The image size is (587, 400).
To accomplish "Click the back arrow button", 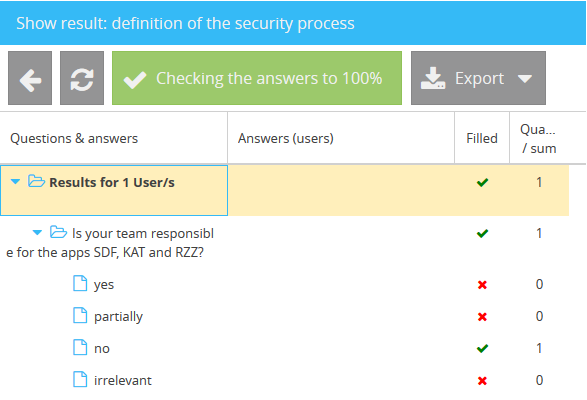I will [30, 78].
